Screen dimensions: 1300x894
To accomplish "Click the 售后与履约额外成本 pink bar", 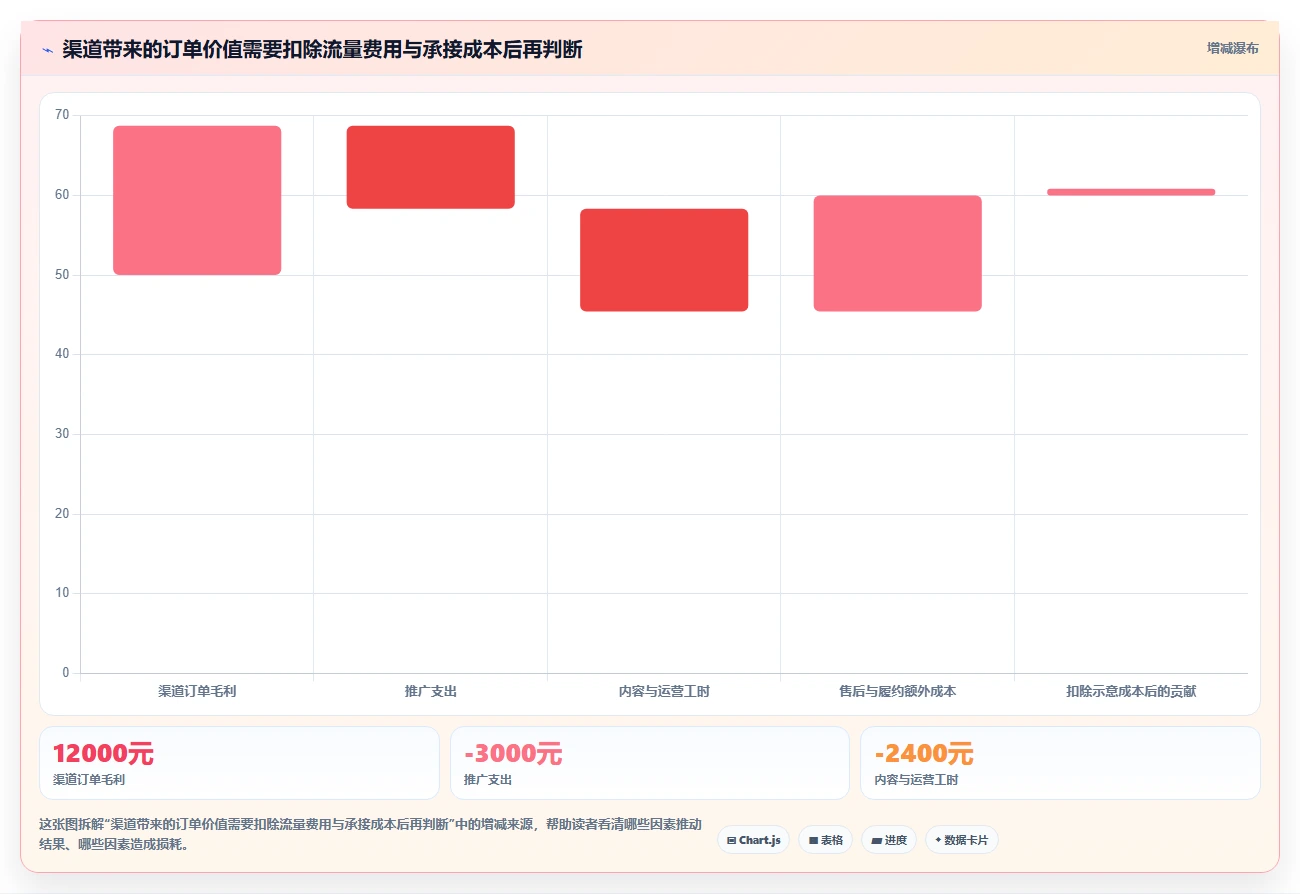I will (897, 254).
